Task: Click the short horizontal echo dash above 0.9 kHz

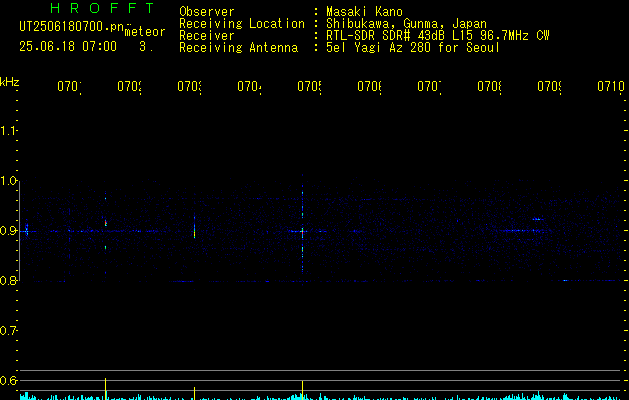Action: pyautogui.click(x=538, y=219)
